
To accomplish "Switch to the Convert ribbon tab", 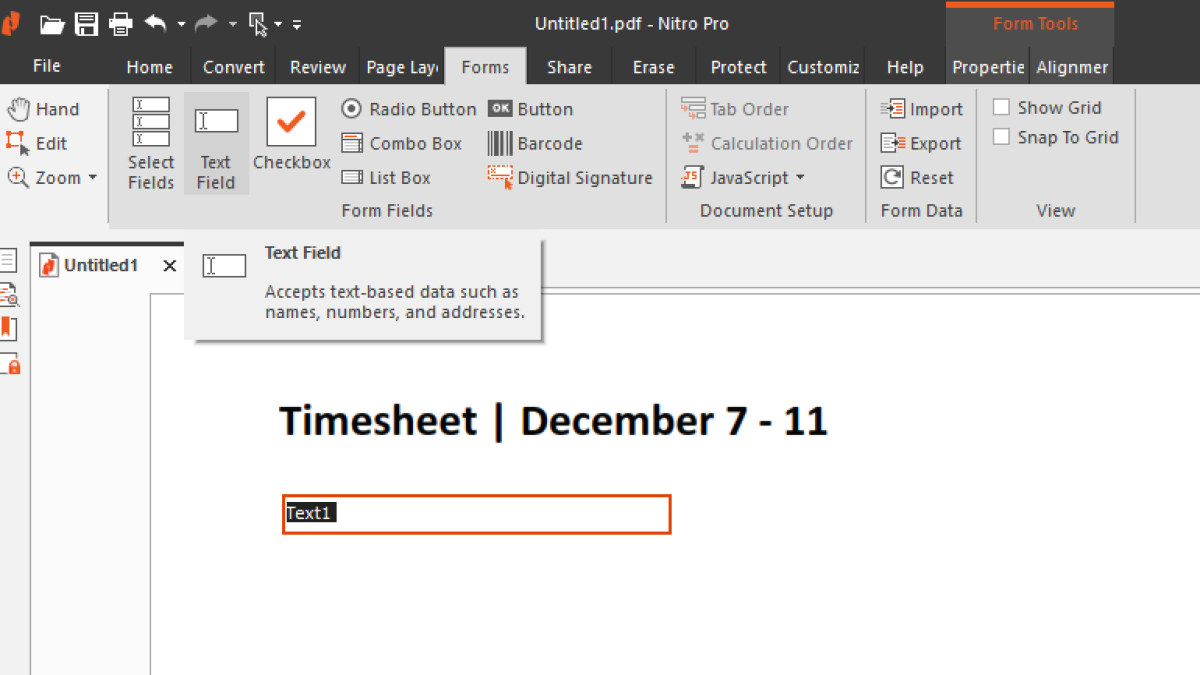I will coord(233,66).
